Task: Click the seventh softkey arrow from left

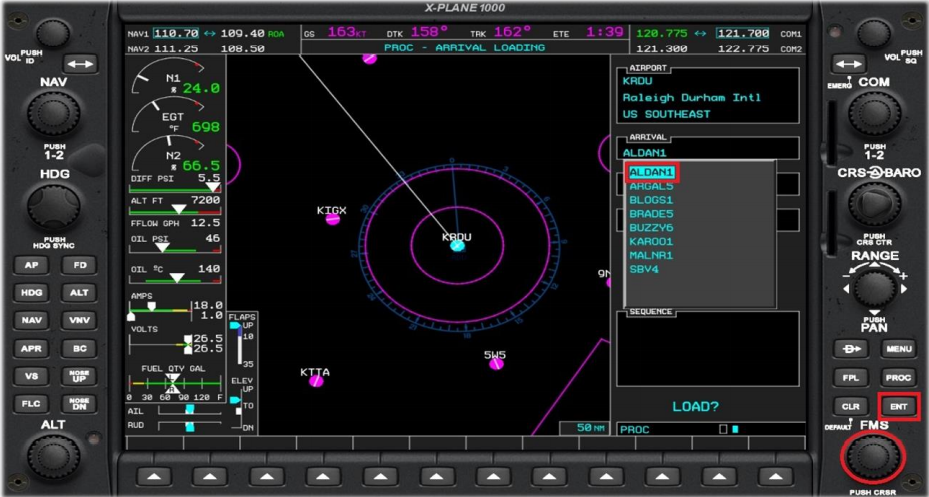Action: pyautogui.click(x=493, y=476)
